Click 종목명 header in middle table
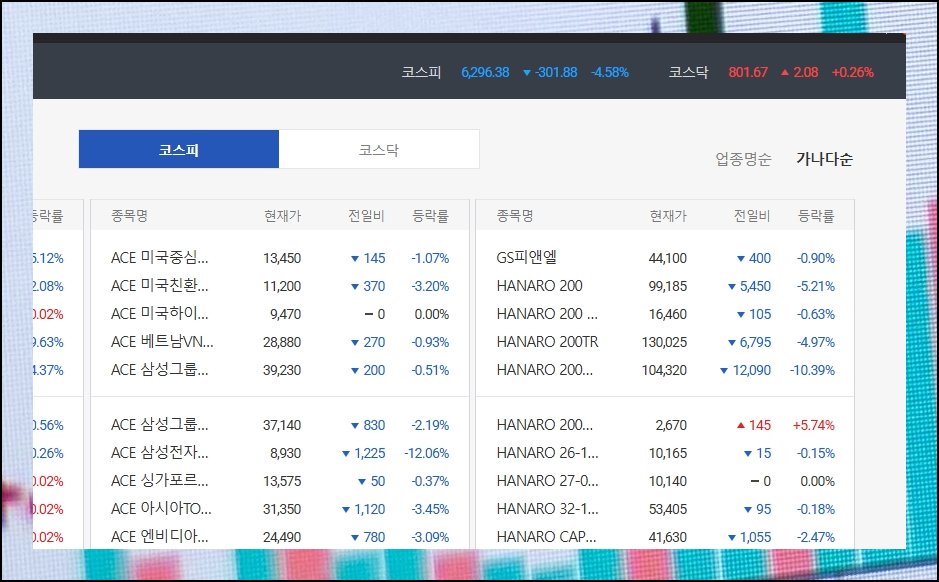Image resolution: width=939 pixels, height=582 pixels. 129,216
